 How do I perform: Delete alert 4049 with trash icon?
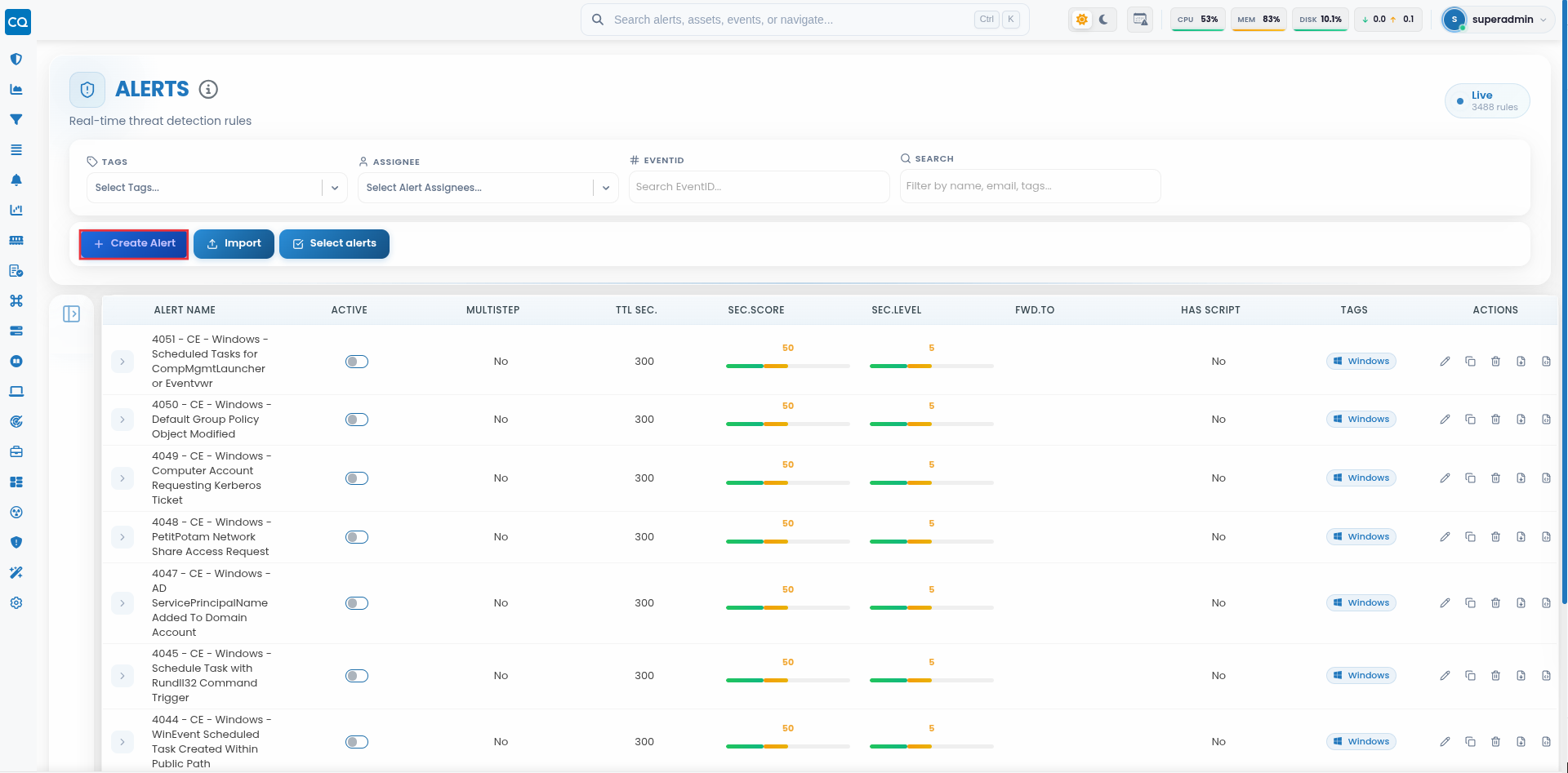click(x=1495, y=478)
